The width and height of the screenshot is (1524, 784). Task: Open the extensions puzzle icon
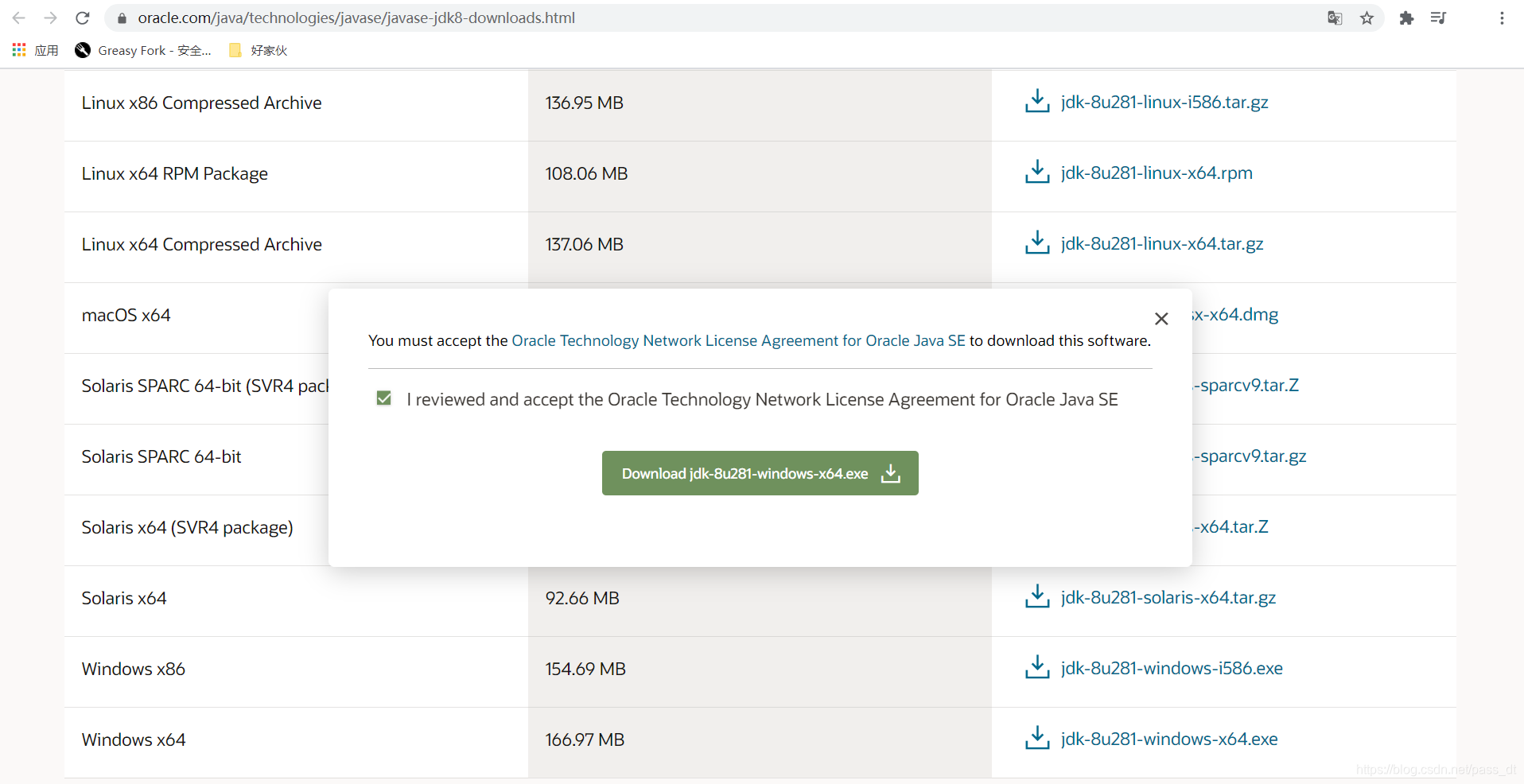(x=1406, y=17)
